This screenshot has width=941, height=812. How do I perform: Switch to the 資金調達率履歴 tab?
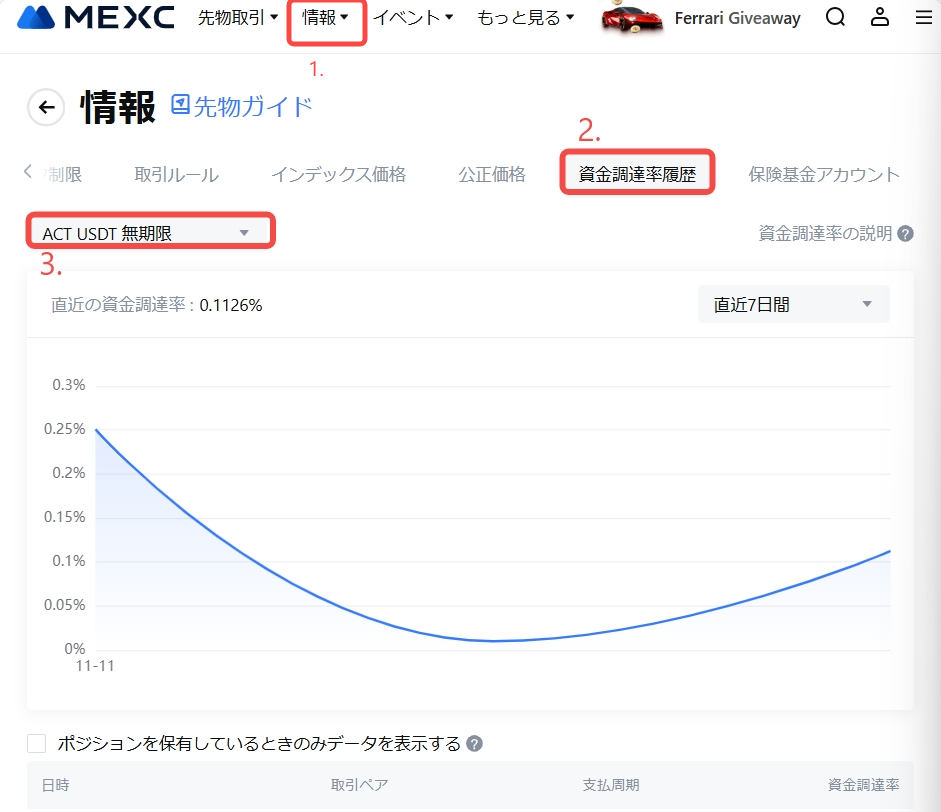tap(637, 175)
